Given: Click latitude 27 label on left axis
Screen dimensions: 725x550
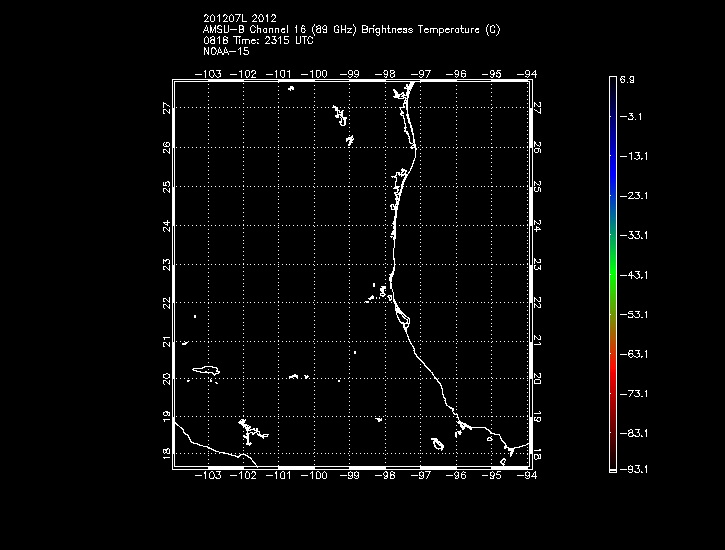Looking at the screenshot, I should tap(166, 108).
